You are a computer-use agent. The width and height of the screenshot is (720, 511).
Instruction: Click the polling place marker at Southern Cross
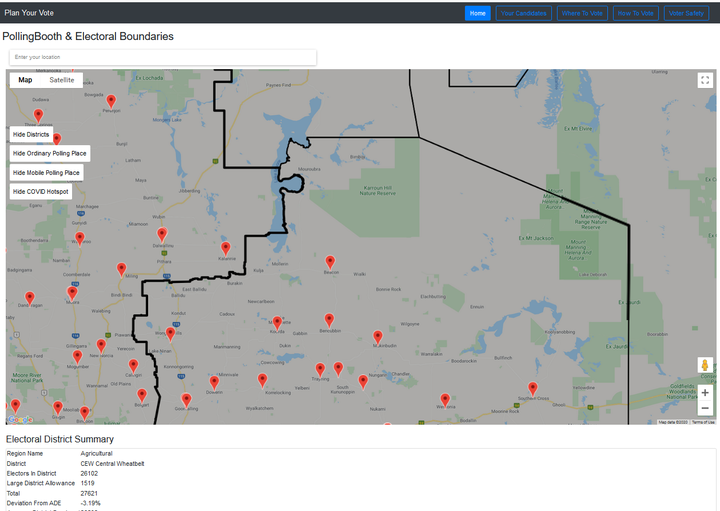pyautogui.click(x=532, y=388)
